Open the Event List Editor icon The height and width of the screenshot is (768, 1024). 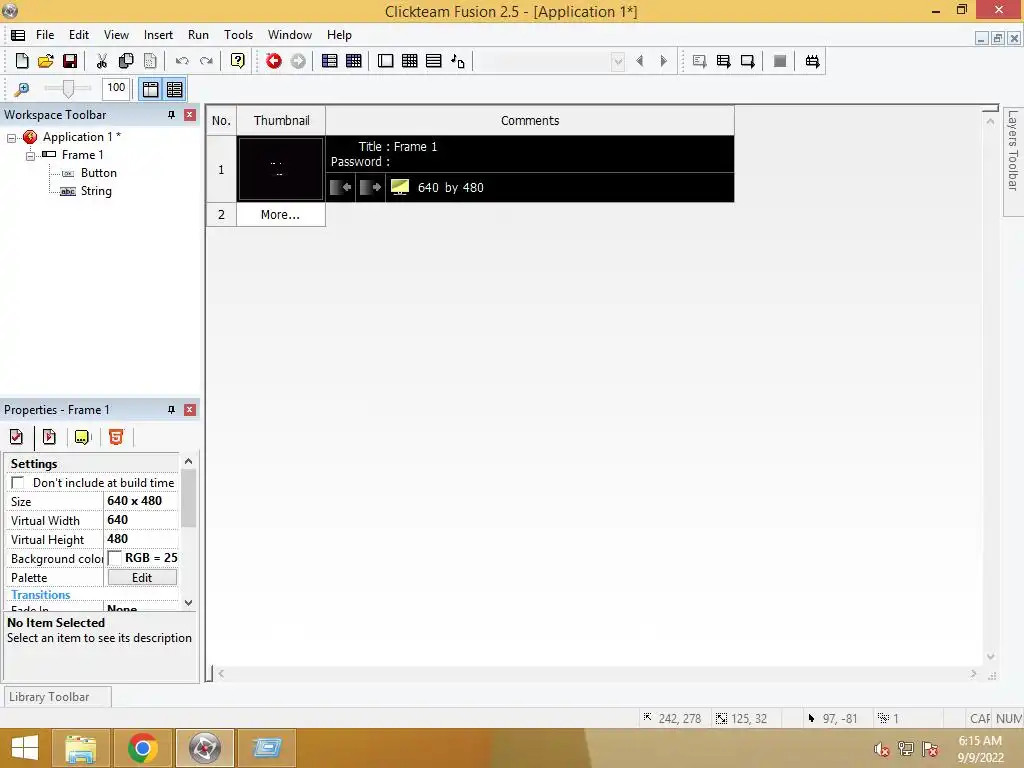[434, 61]
